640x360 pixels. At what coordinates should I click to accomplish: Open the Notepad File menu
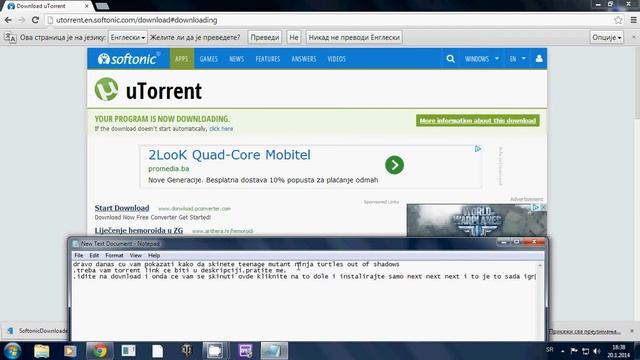click(x=78, y=256)
